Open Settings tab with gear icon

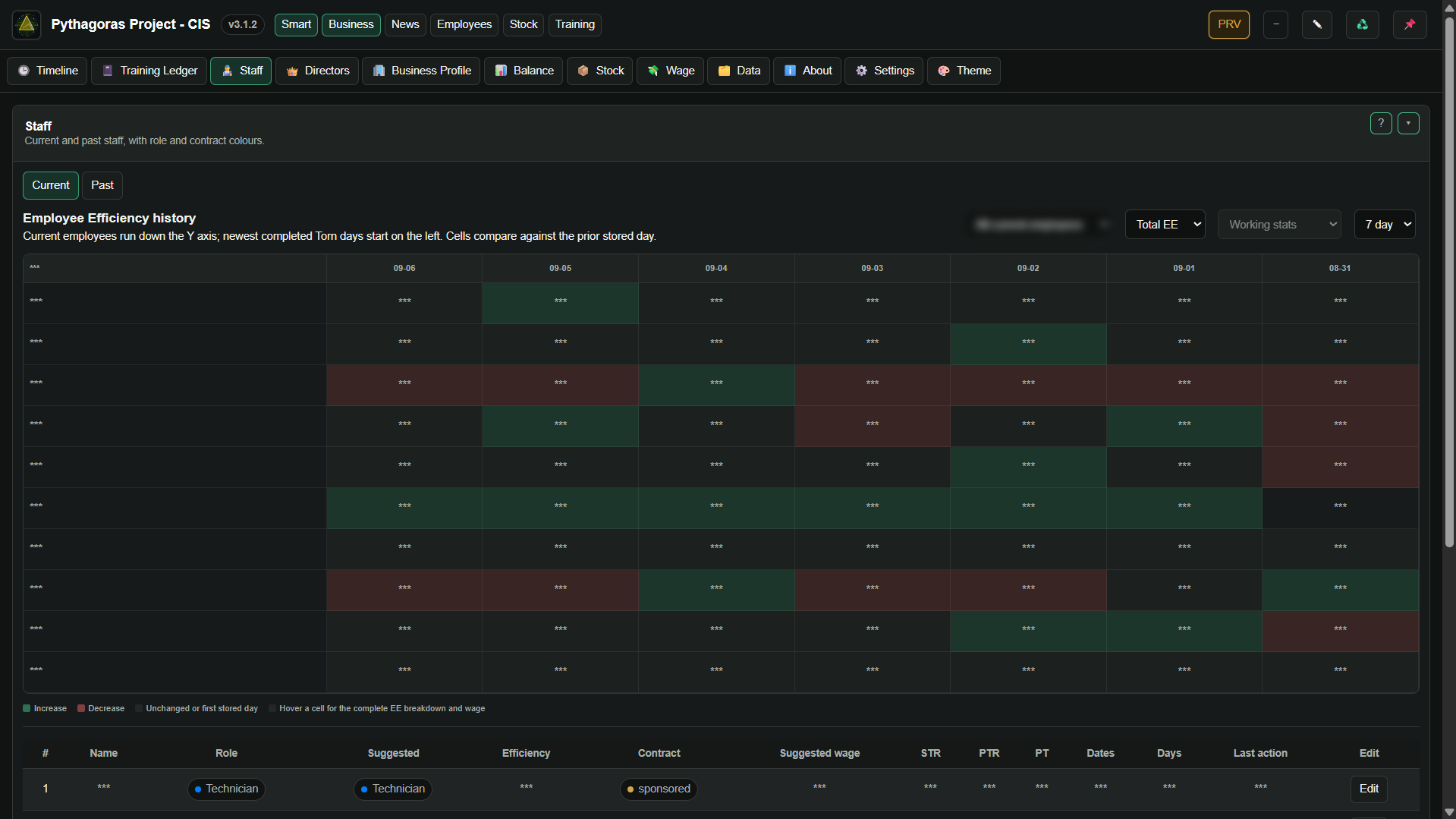(884, 71)
